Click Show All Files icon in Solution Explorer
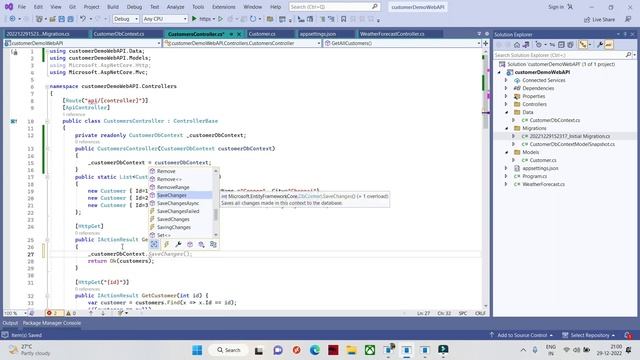 click(570, 45)
